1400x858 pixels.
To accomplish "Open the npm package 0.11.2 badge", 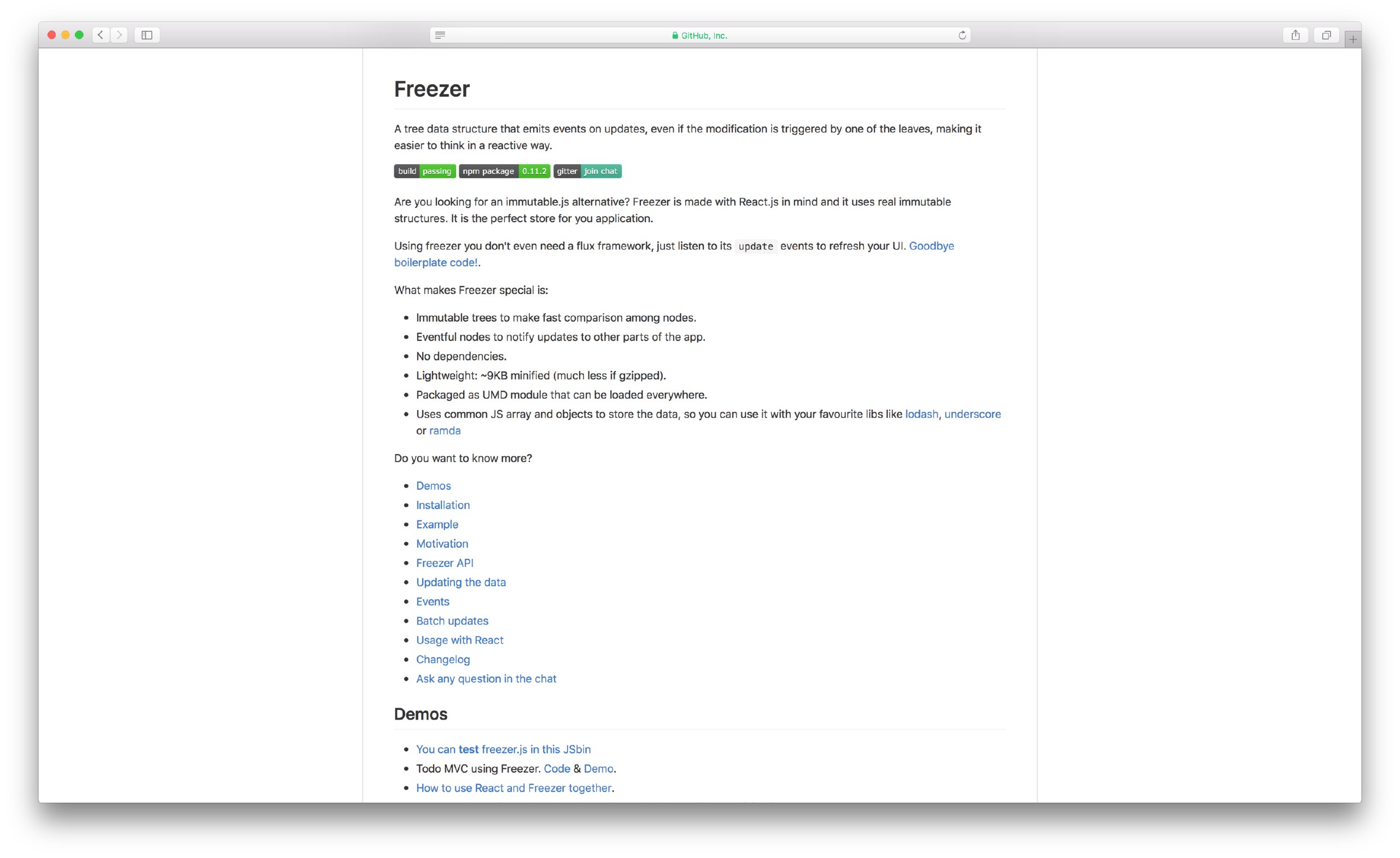I will click(505, 171).
